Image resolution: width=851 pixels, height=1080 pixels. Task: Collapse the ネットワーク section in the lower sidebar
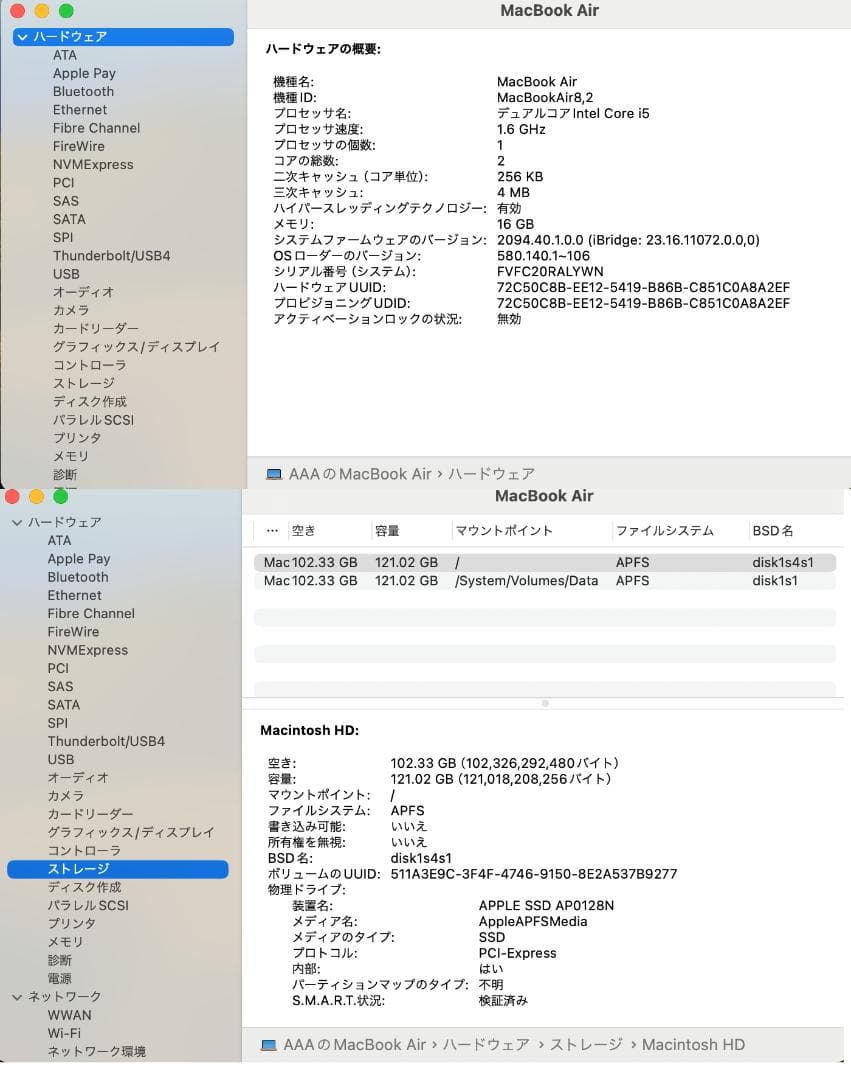pyautogui.click(x=18, y=996)
